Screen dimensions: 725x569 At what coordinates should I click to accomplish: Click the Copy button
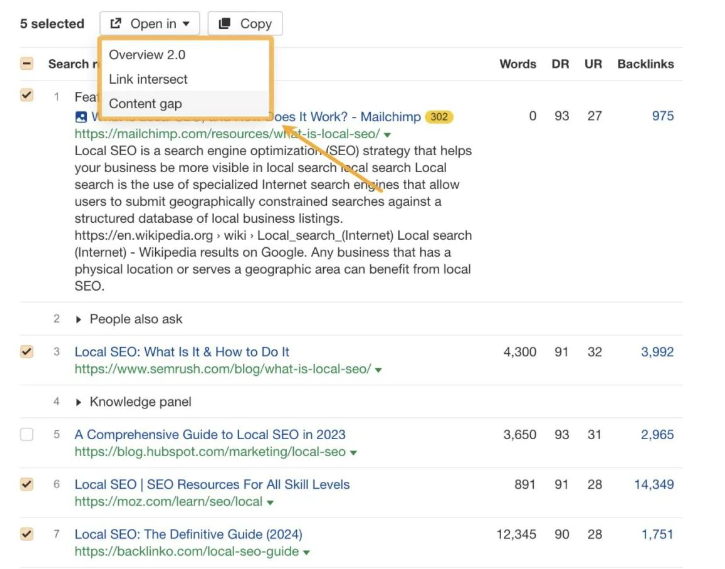245,24
